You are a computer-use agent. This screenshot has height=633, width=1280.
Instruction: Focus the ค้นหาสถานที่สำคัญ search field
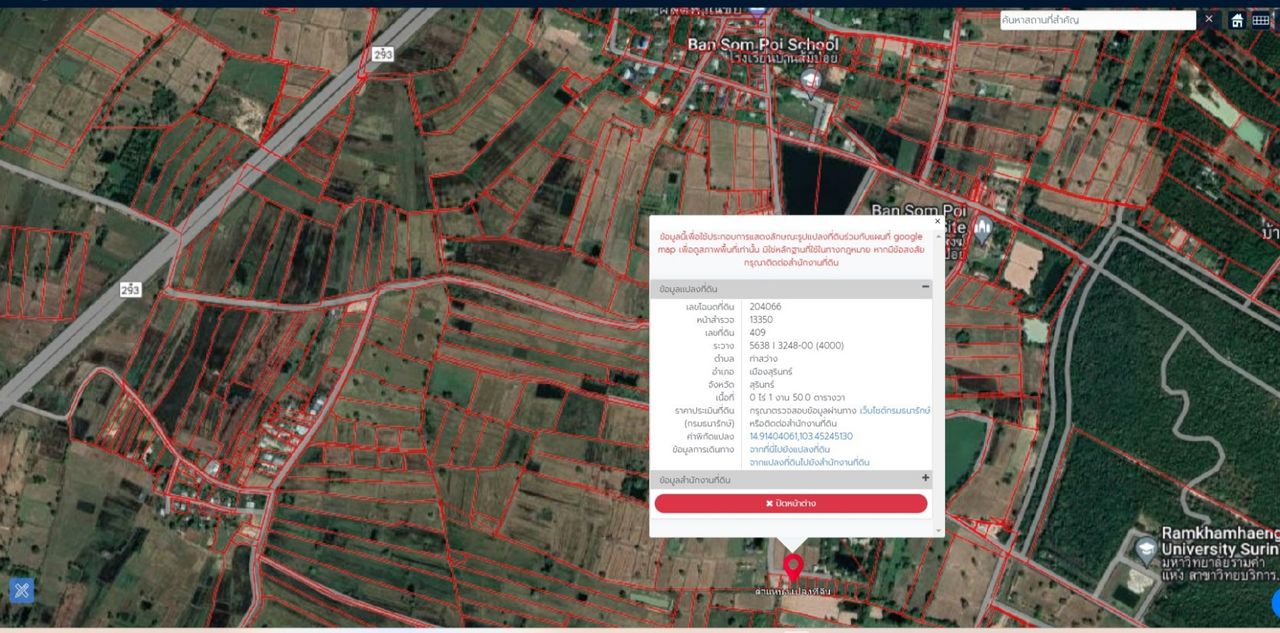(x=1097, y=20)
